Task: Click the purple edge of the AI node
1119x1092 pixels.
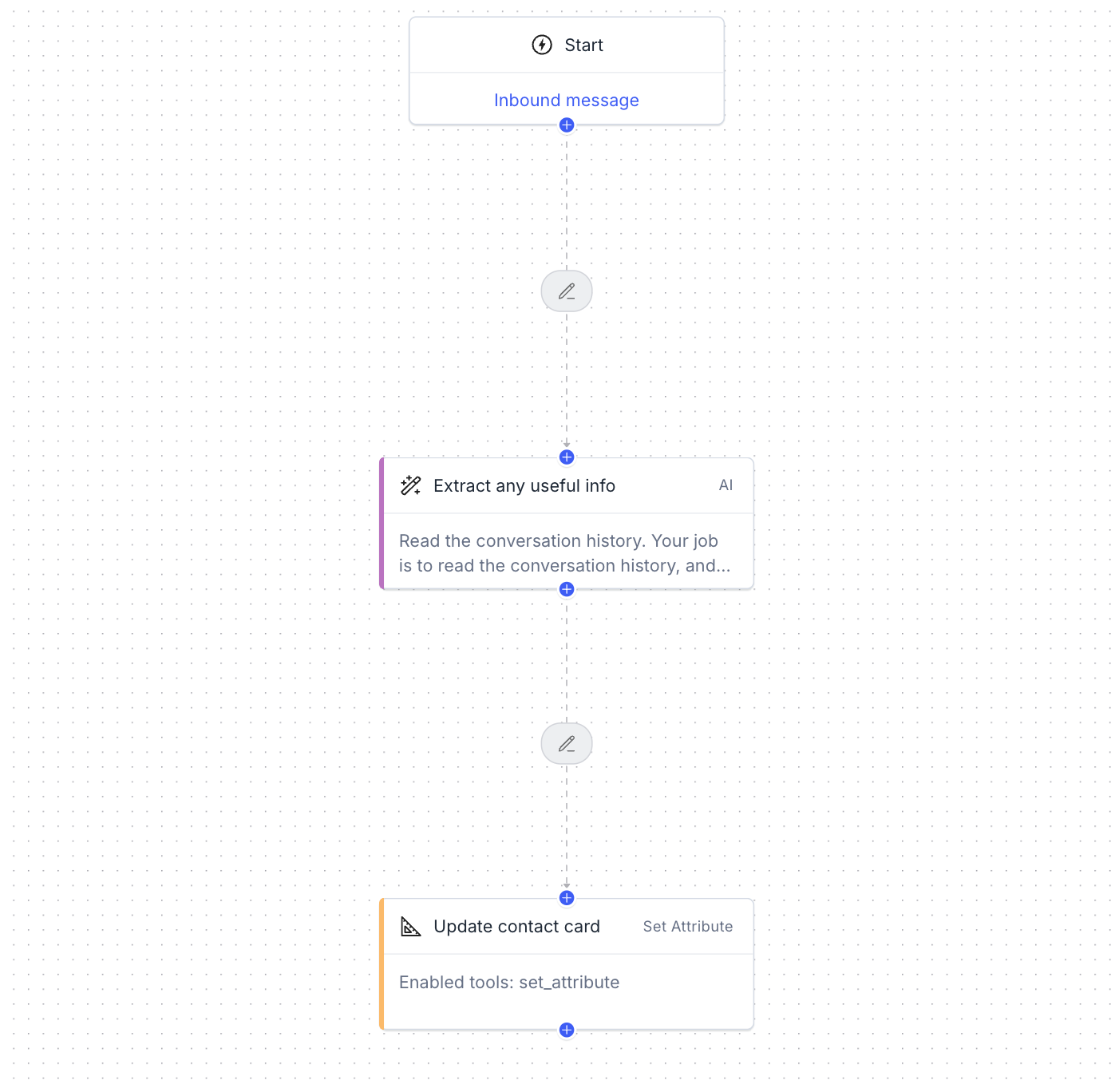Action: (x=382, y=524)
